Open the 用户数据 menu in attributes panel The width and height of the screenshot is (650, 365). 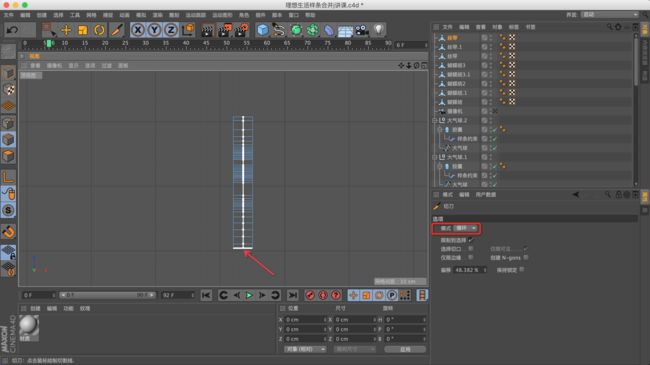[x=486, y=195]
